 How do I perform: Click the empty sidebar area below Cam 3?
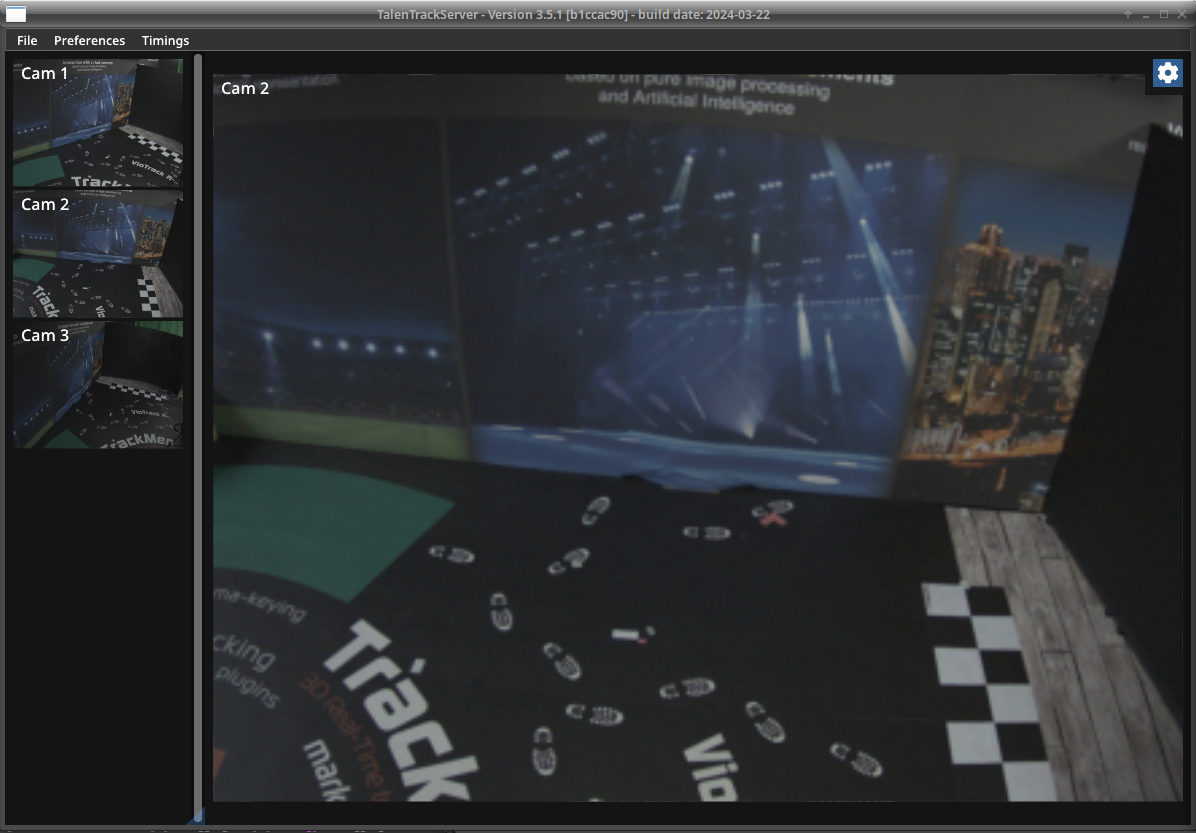click(x=98, y=630)
